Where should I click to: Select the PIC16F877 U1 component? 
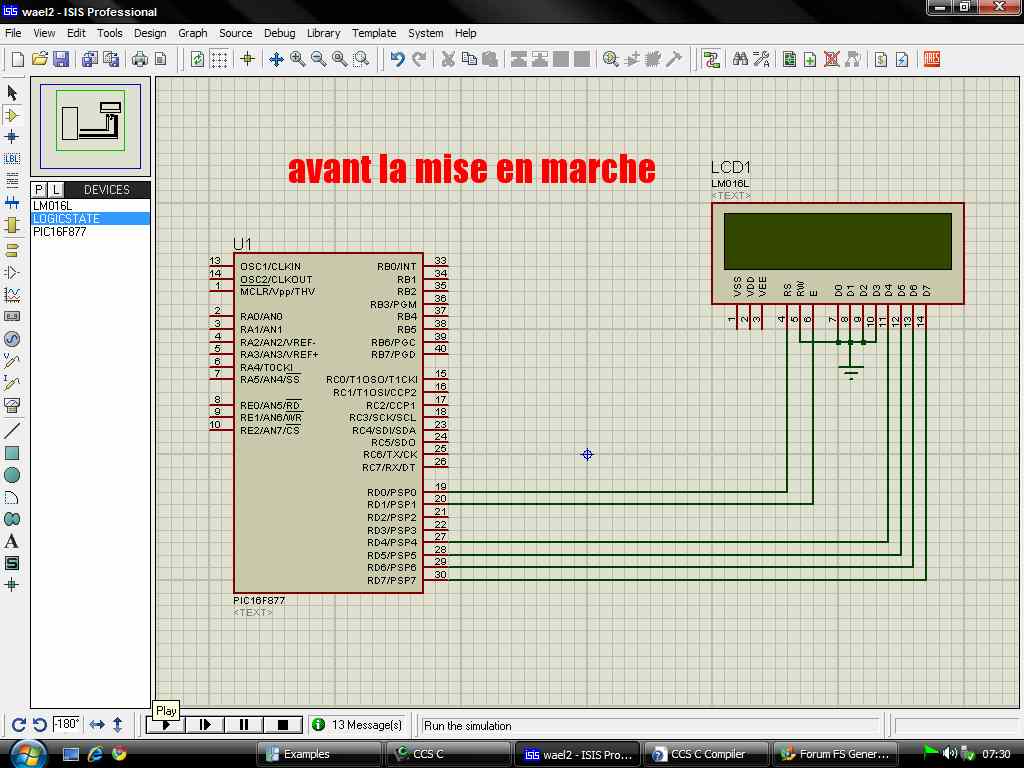tap(328, 423)
